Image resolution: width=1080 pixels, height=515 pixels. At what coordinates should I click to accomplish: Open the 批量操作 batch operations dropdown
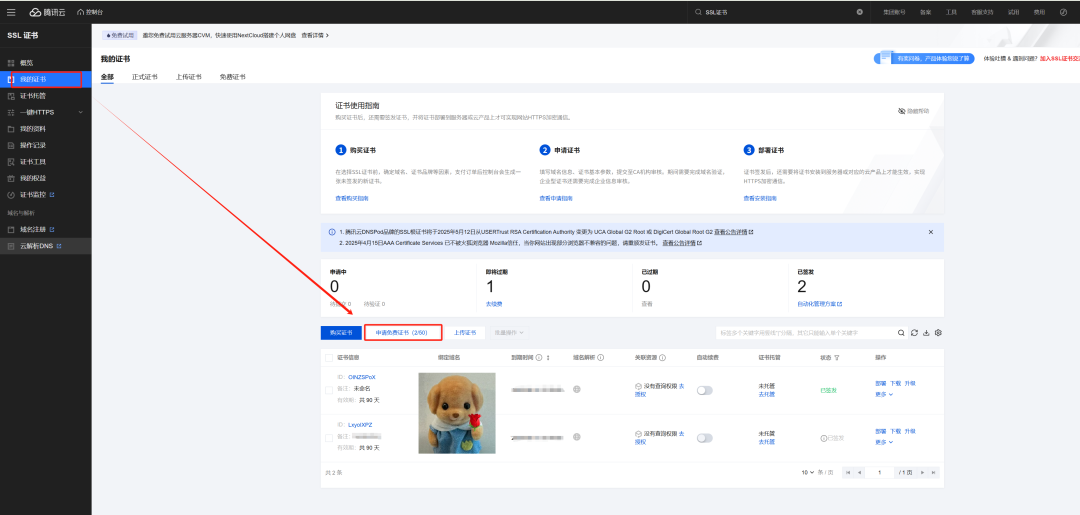509,332
